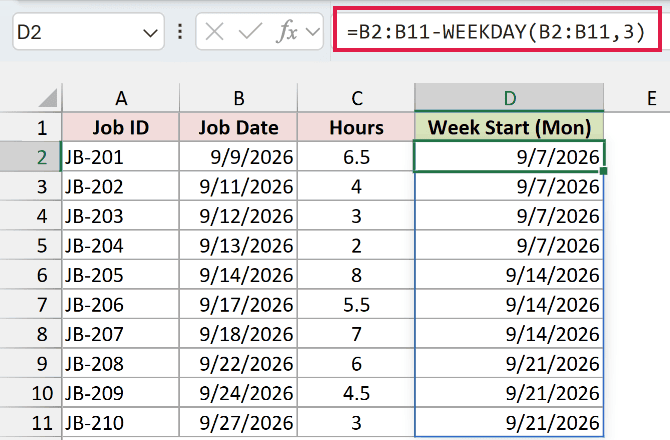Image resolution: width=670 pixels, height=440 pixels.
Task: Click into the formula bar text
Action: 497,30
